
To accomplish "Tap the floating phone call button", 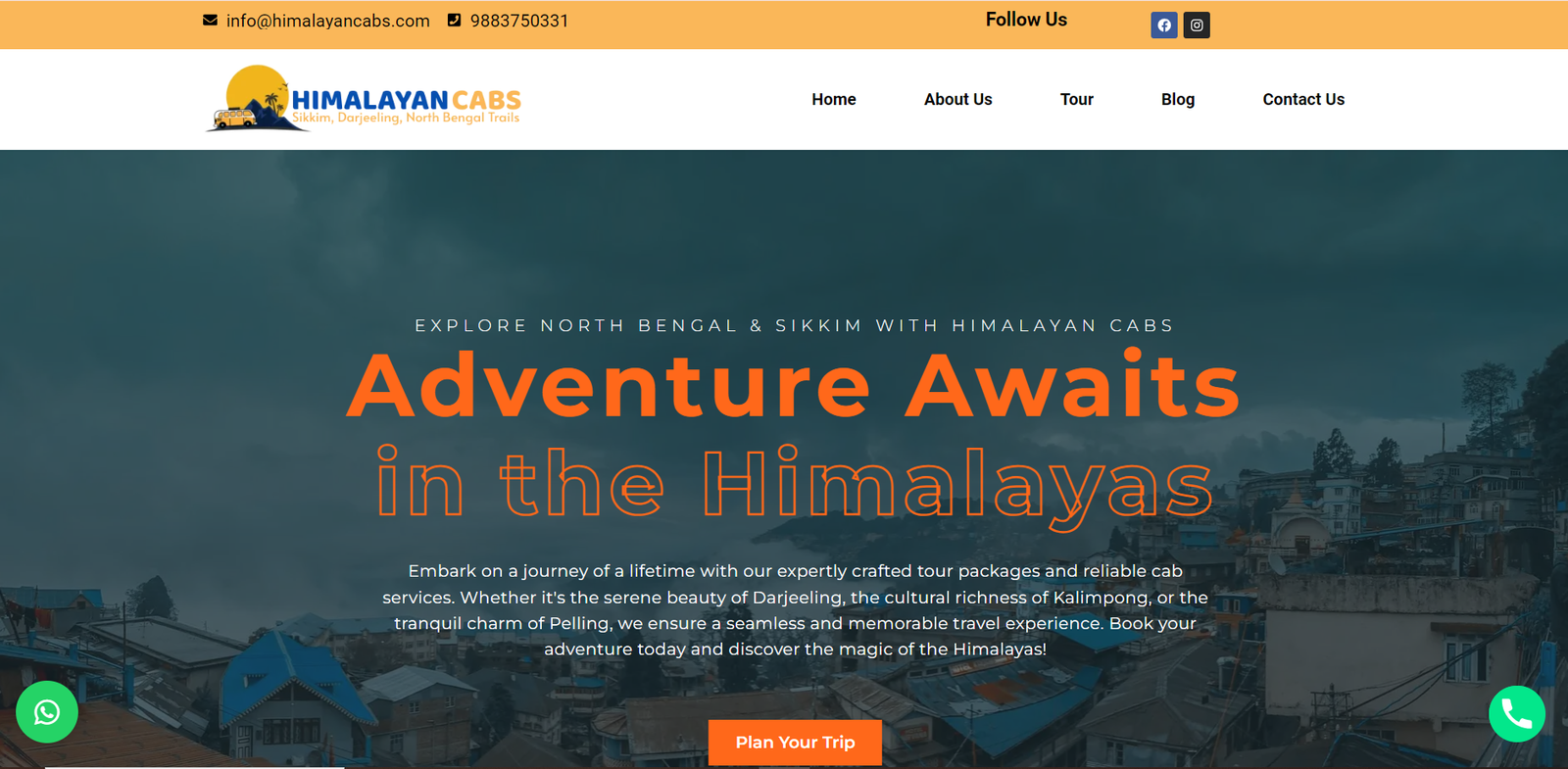I will click(x=1517, y=714).
